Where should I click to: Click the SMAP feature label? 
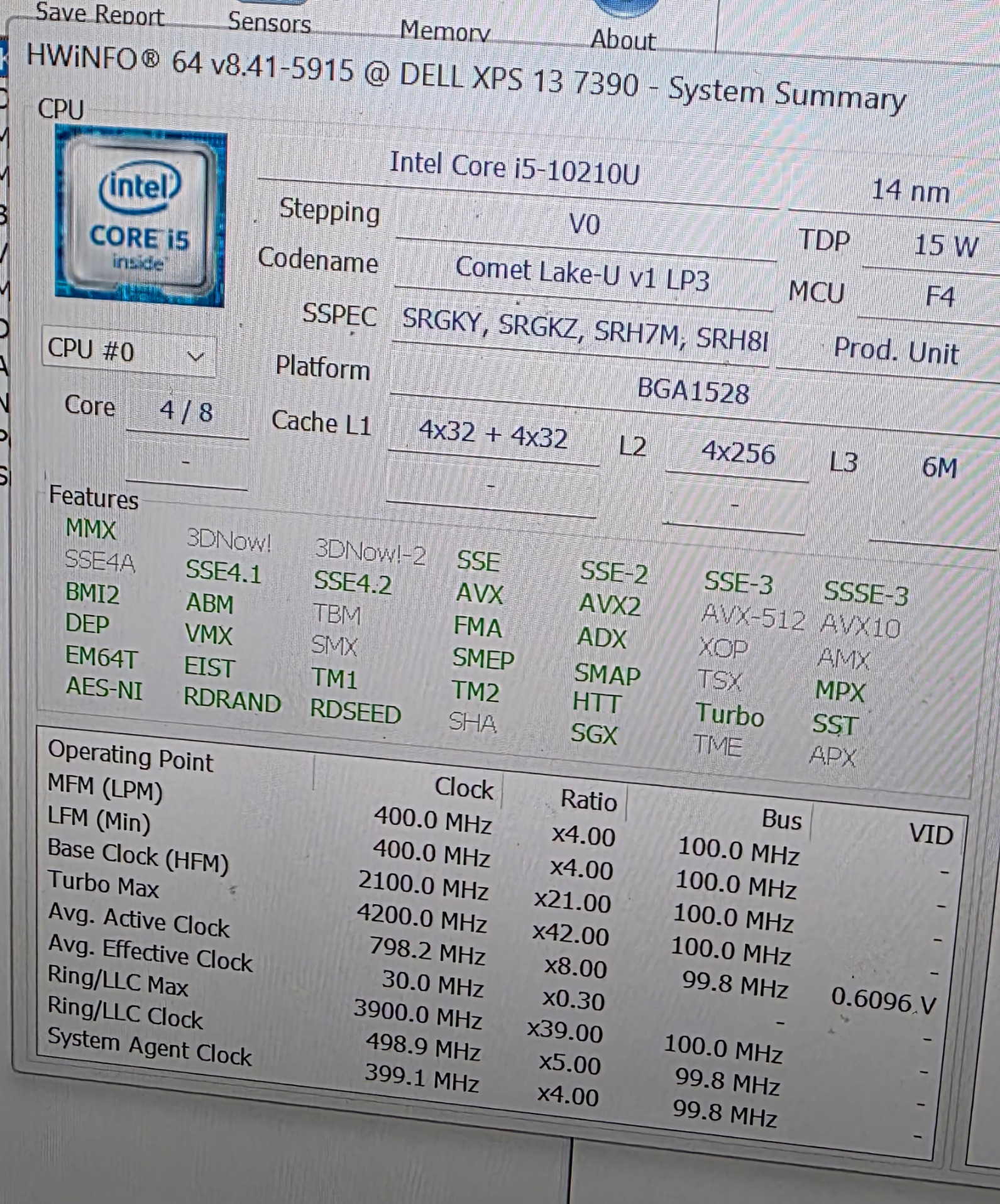point(607,674)
